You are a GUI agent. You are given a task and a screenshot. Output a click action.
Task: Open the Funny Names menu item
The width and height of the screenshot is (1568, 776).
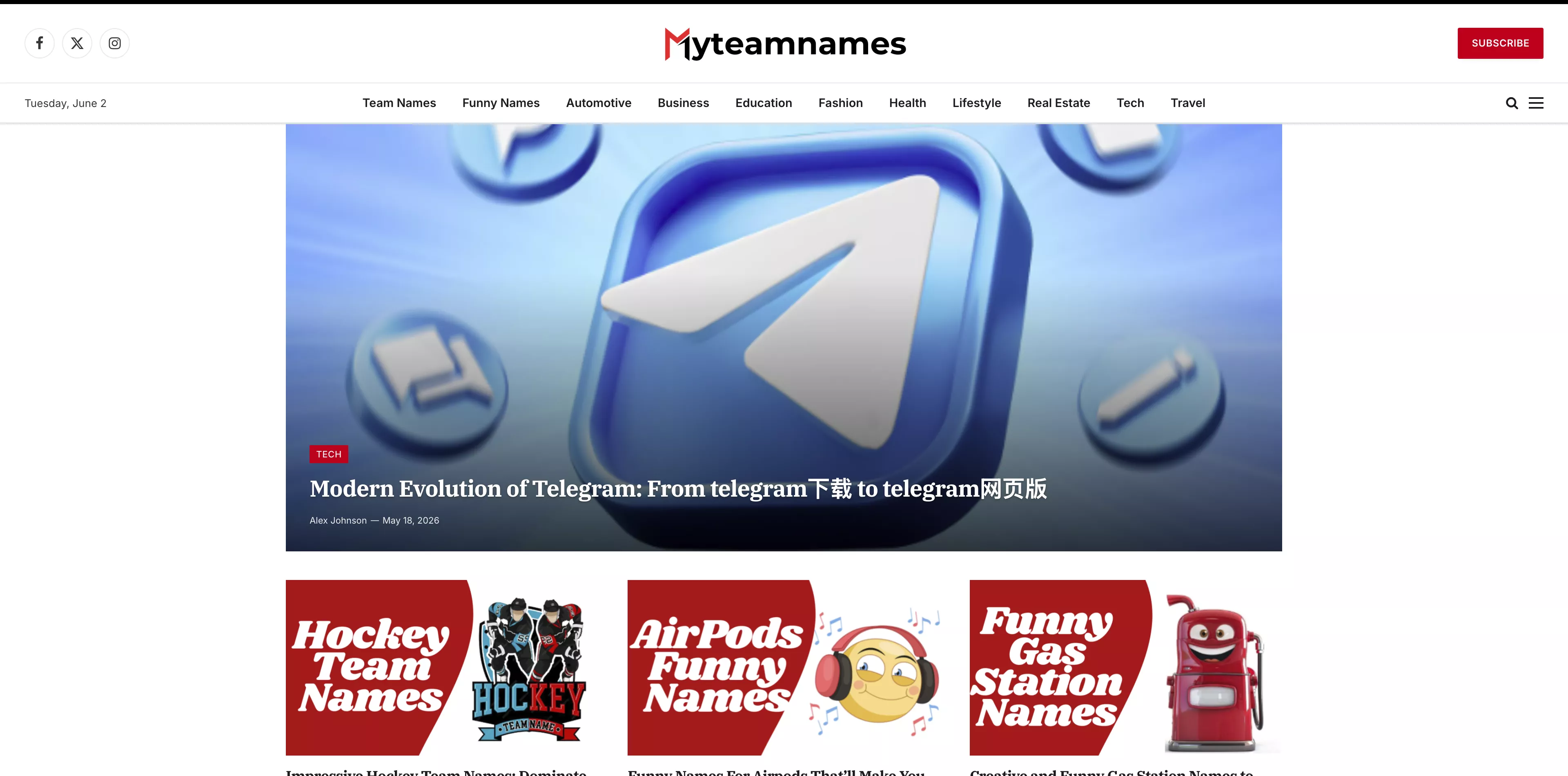pyautogui.click(x=501, y=103)
